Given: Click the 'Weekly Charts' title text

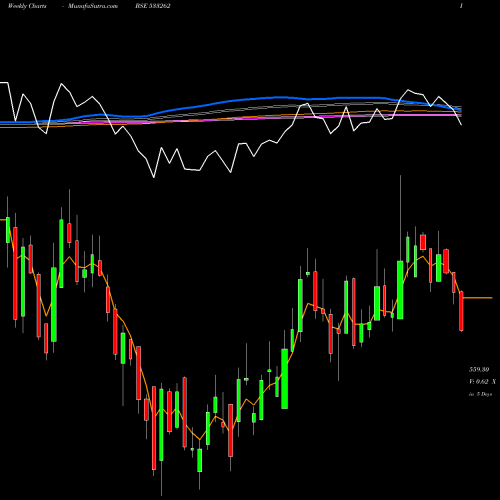Looking at the screenshot, I should click(x=27, y=6).
